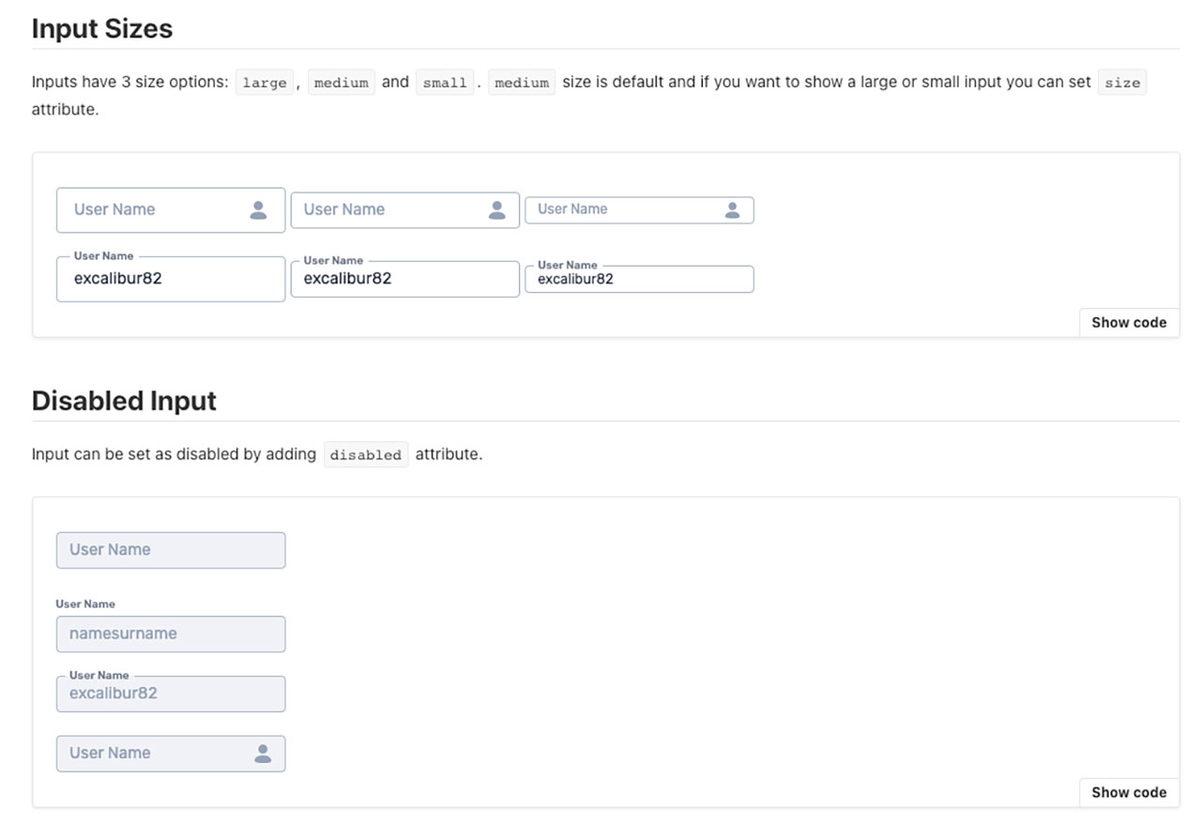The height and width of the screenshot is (825, 1200).
Task: Click the user icon in the medium input
Action: point(497,210)
